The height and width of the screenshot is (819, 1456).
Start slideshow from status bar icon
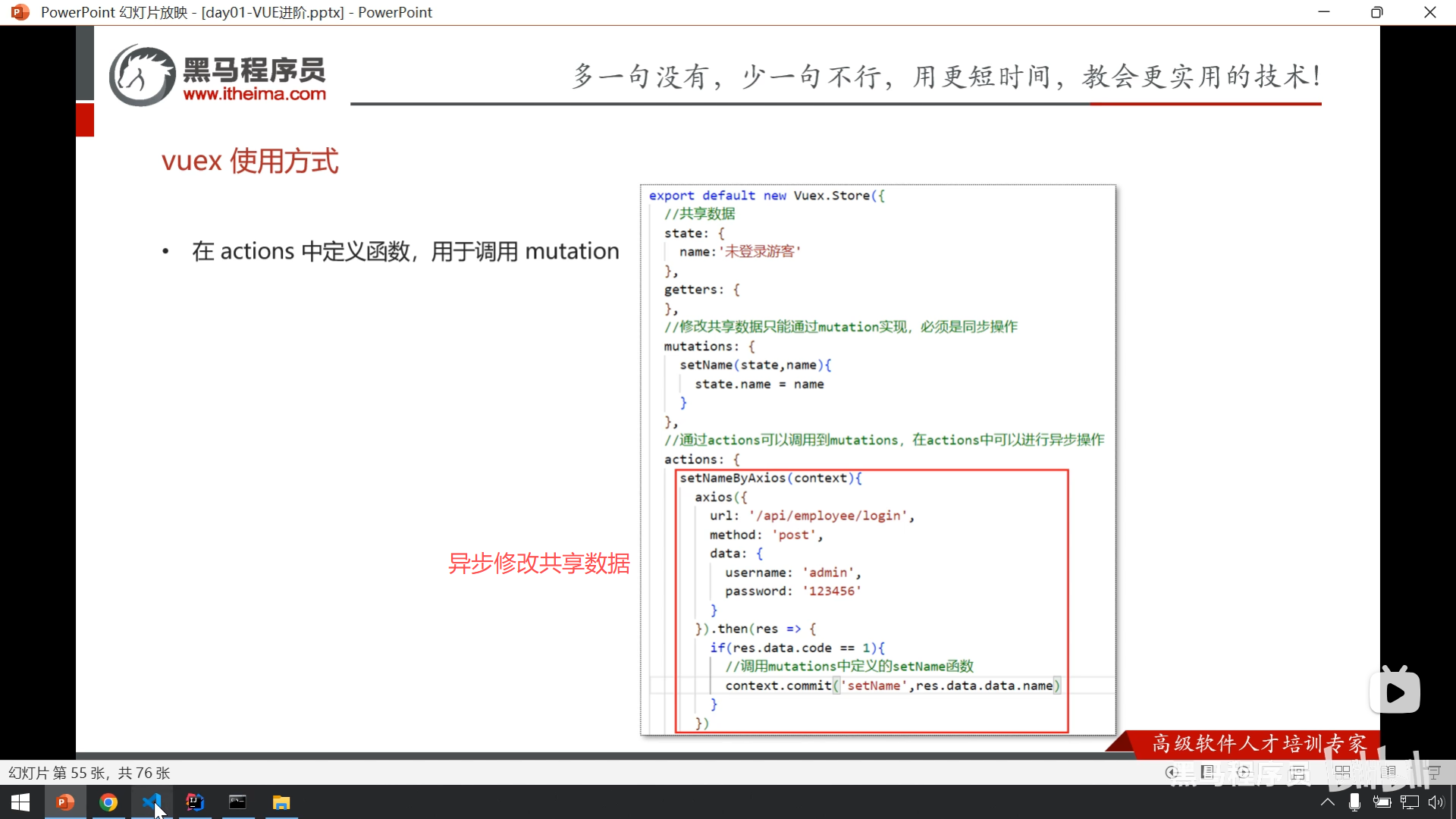pos(1433,772)
